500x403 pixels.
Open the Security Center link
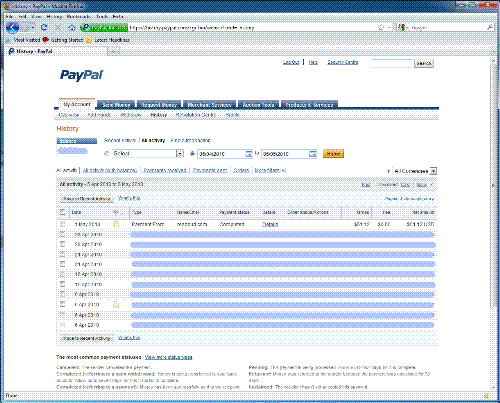(x=343, y=62)
